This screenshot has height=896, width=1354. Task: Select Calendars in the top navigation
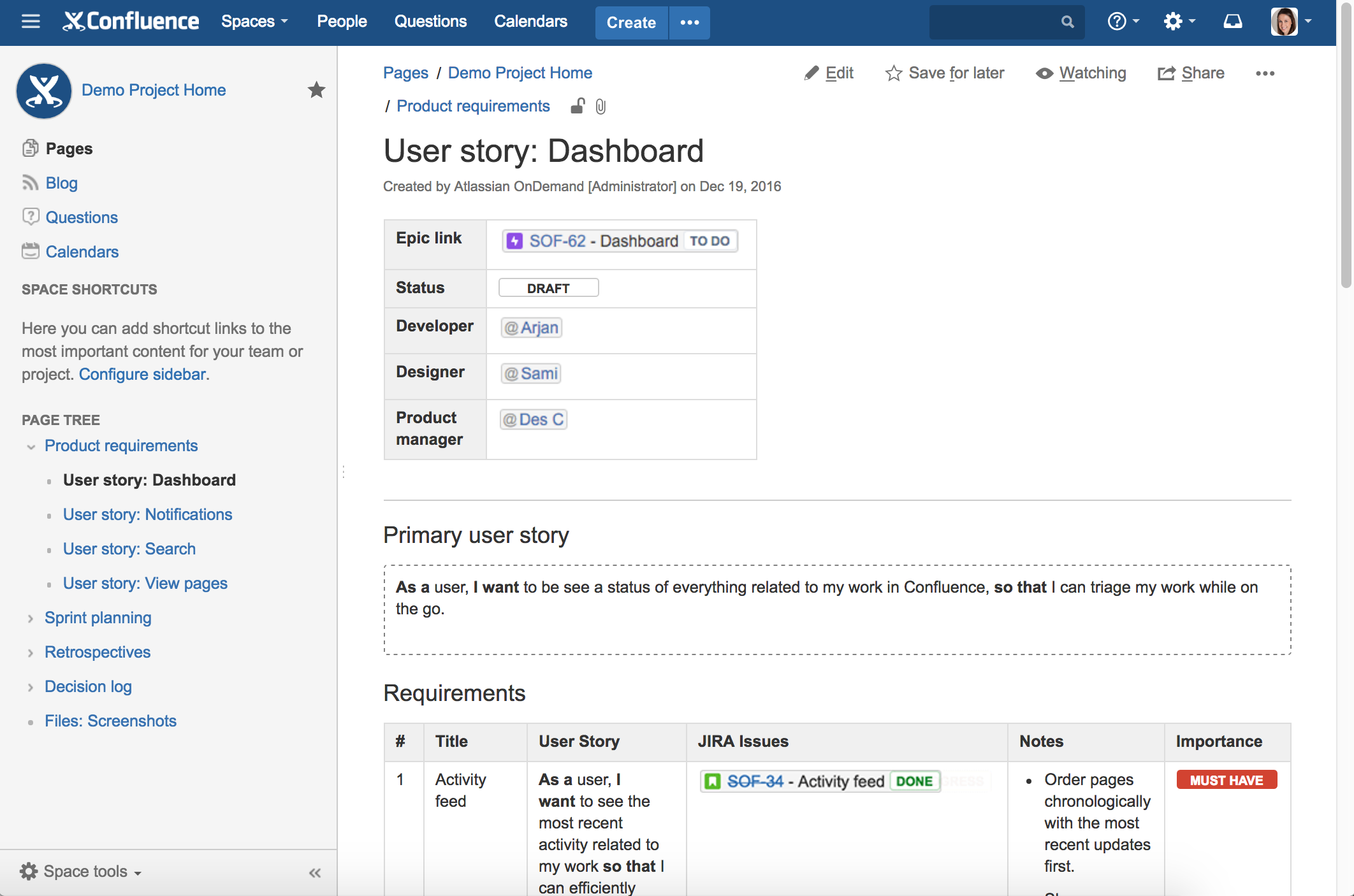(530, 21)
